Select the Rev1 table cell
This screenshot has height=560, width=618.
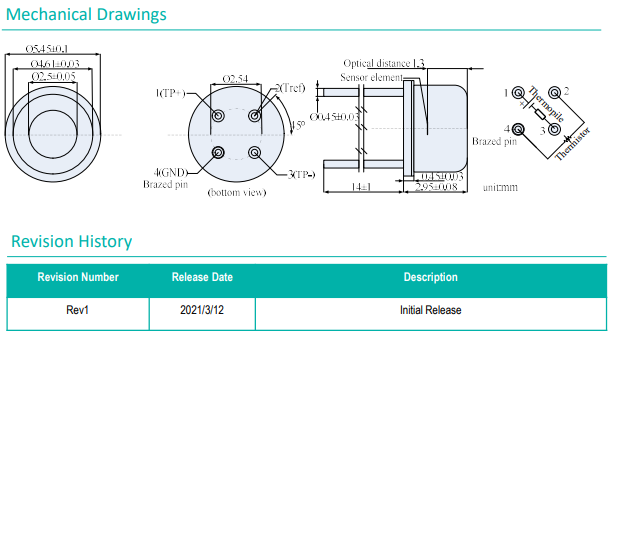[78, 311]
